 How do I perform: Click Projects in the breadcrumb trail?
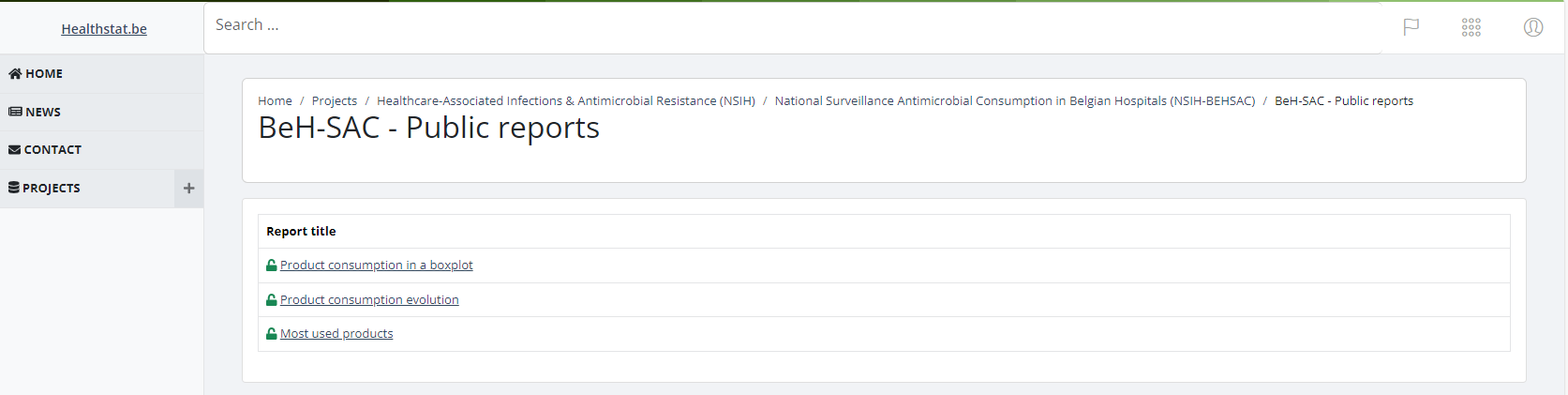(335, 101)
